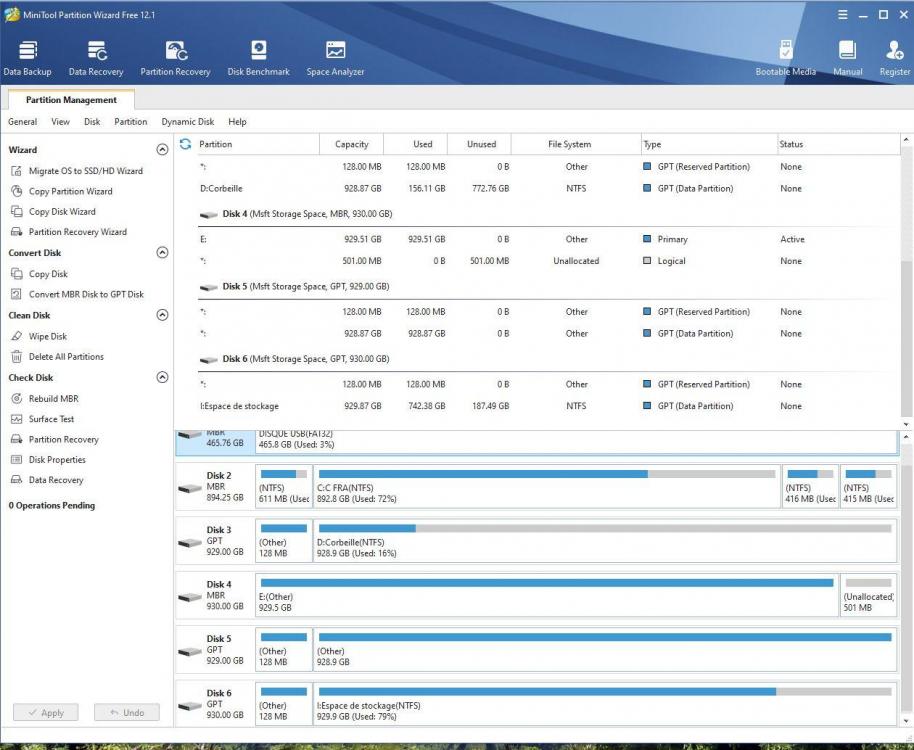This screenshot has width=914, height=750.
Task: Collapse the Convert Disk section
Action: coord(162,253)
